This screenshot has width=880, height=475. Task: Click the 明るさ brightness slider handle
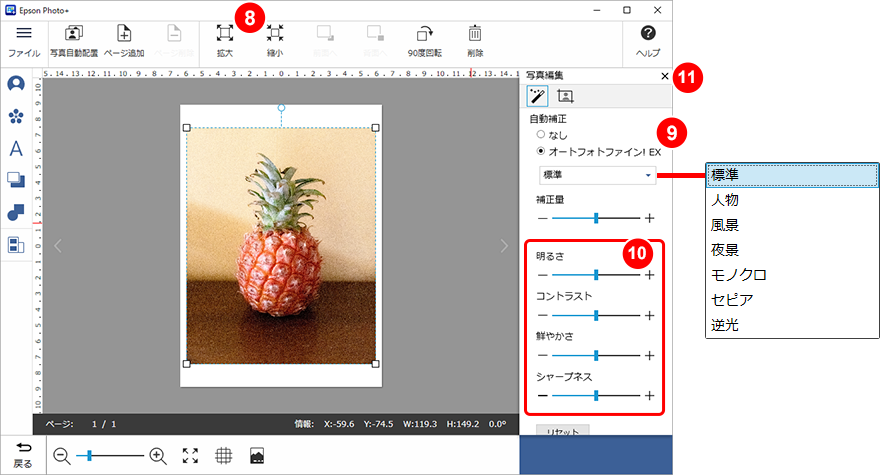(596, 274)
